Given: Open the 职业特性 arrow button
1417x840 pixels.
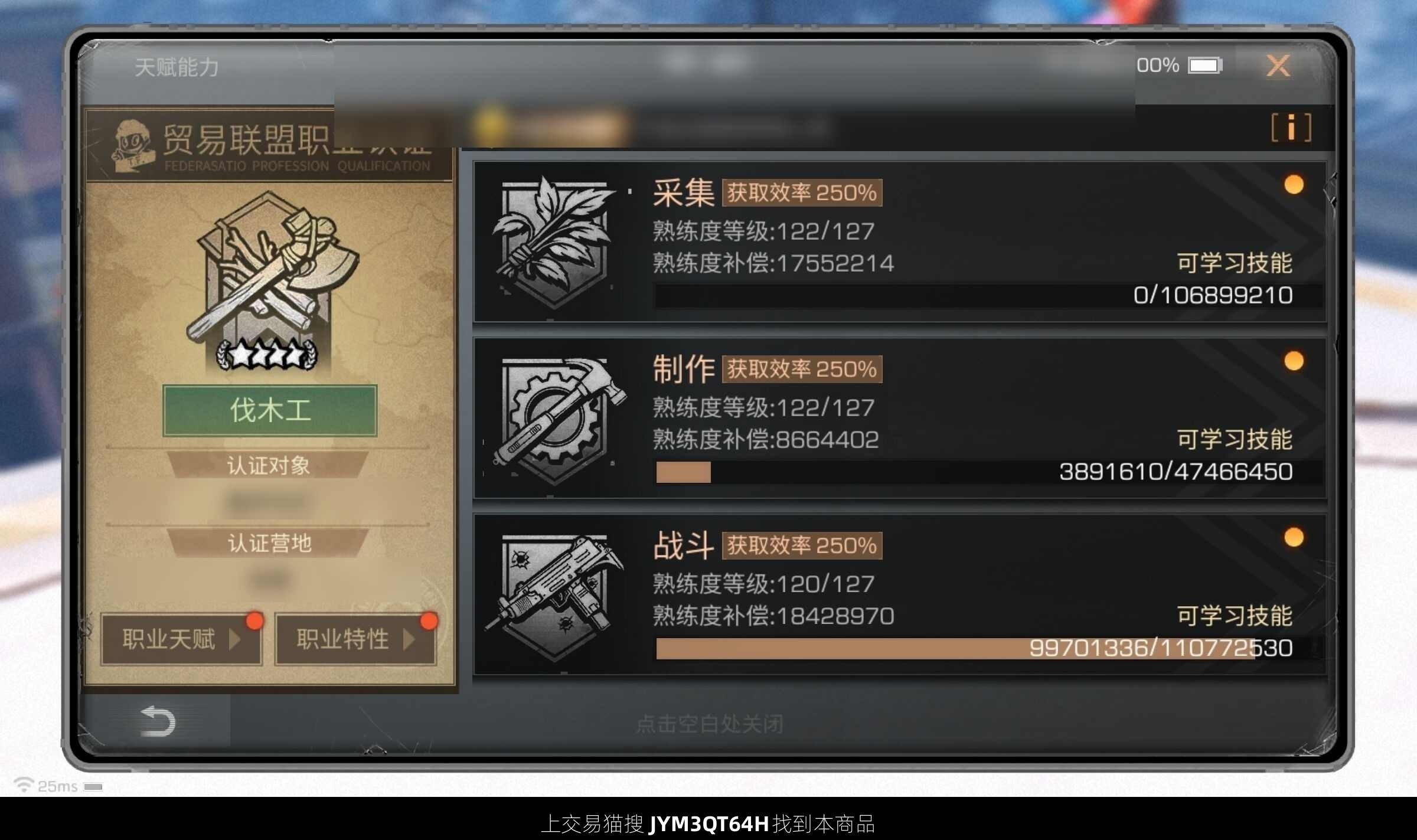Looking at the screenshot, I should point(355,639).
